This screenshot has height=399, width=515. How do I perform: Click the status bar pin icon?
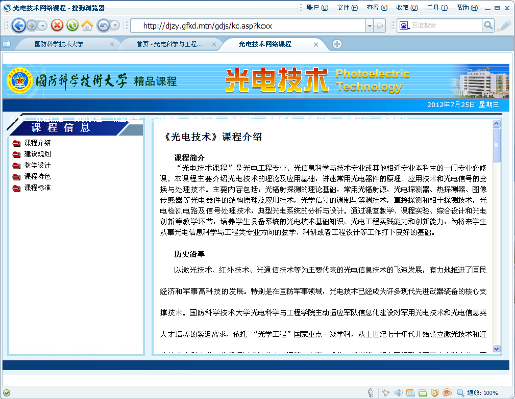point(385,393)
